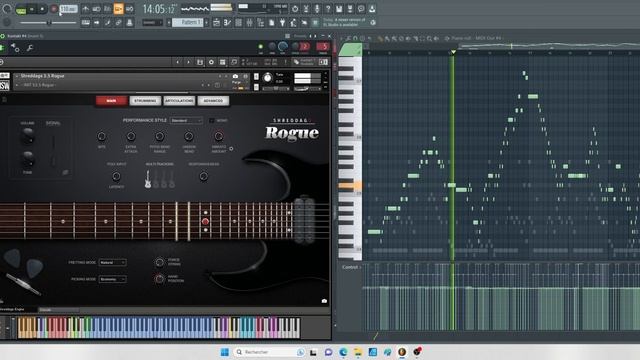Open the Fretting Mode dropdown

[x=112, y=262]
